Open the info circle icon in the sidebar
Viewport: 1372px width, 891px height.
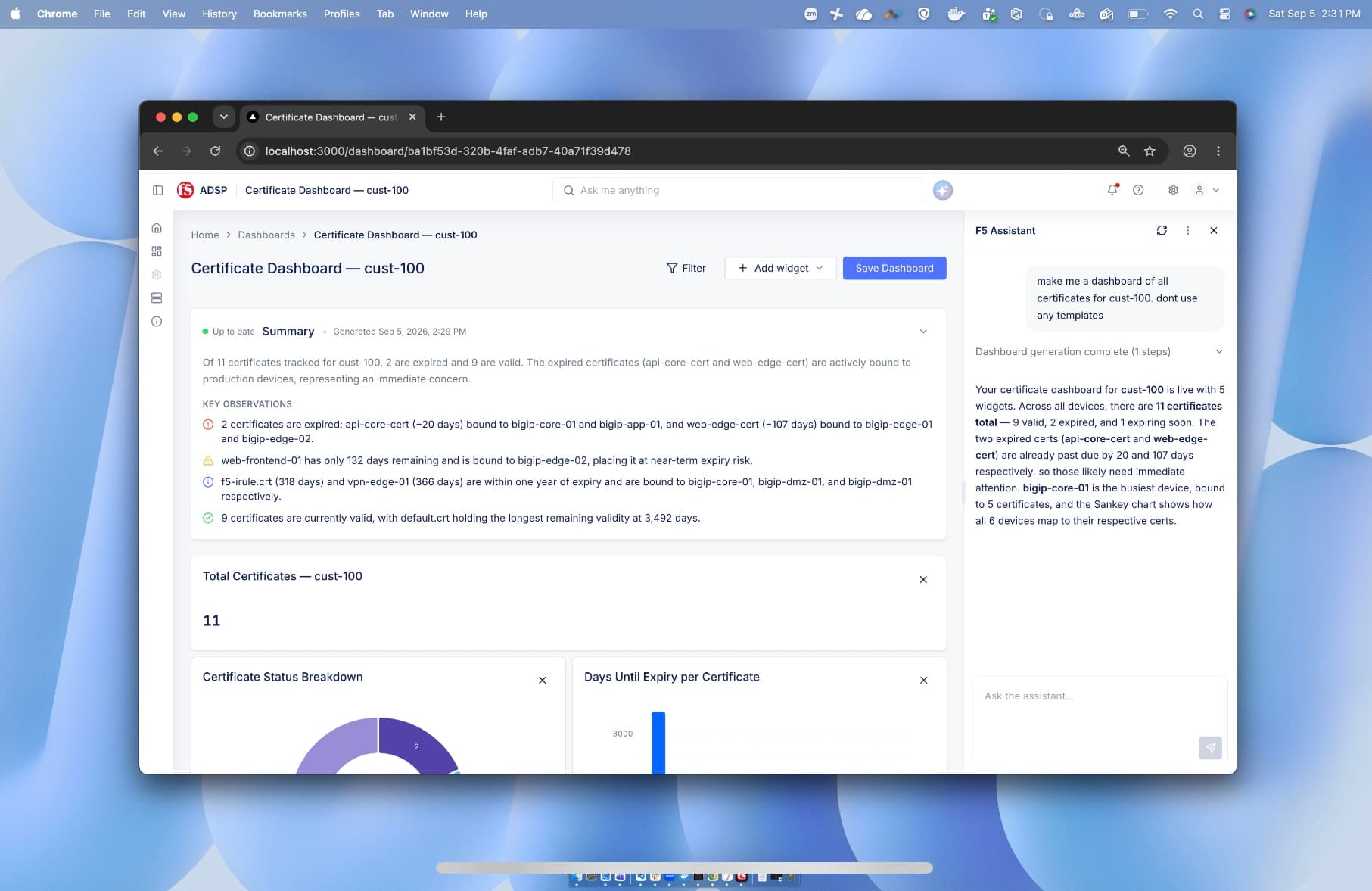(x=157, y=322)
